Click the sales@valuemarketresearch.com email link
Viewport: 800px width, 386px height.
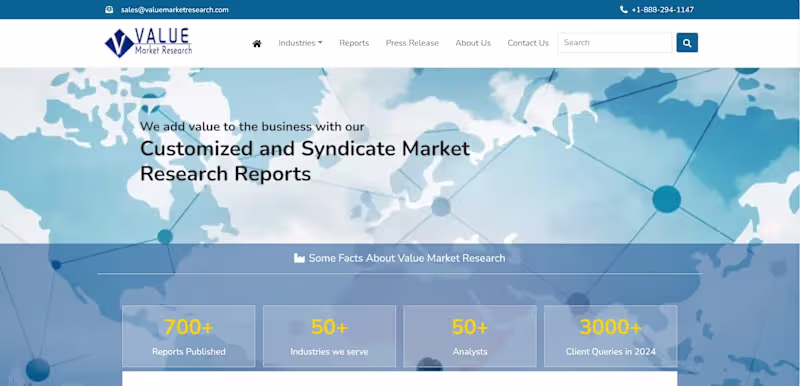[x=174, y=10]
